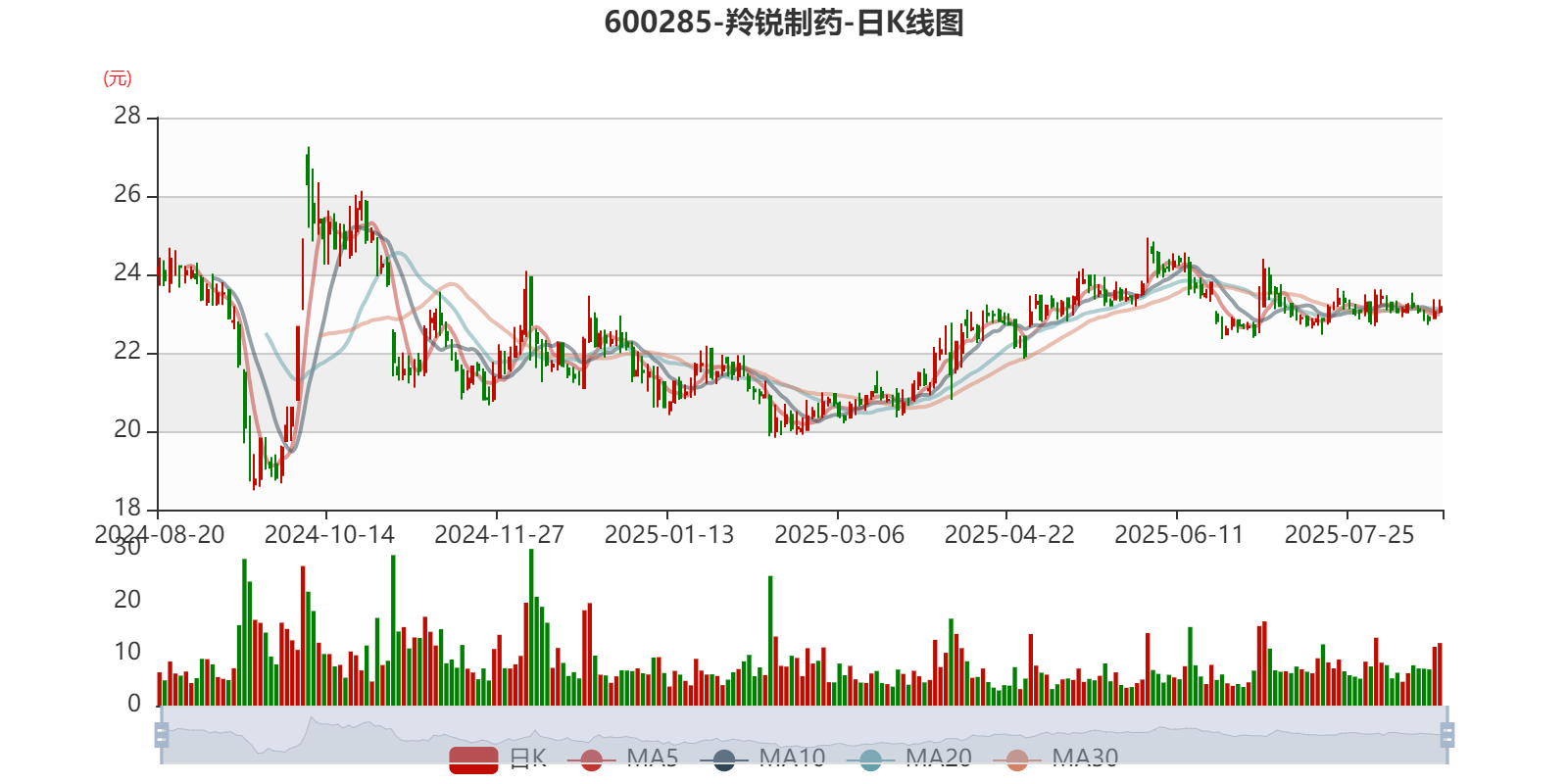Viewport: 1568px width, 784px height.
Task: Click the price axis label 26
Action: (x=127, y=195)
